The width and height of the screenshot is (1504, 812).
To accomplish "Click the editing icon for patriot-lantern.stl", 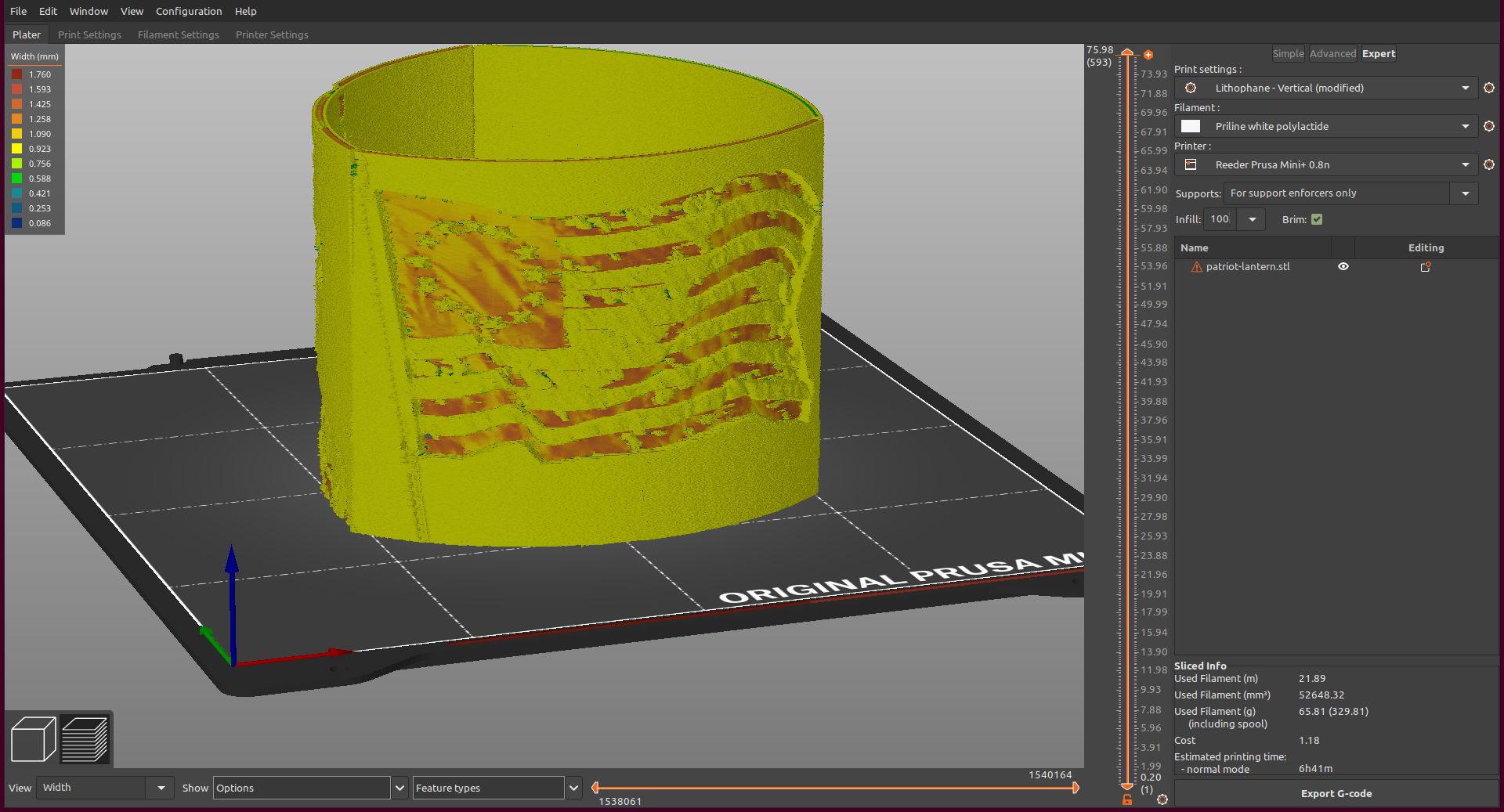I will 1426,267.
